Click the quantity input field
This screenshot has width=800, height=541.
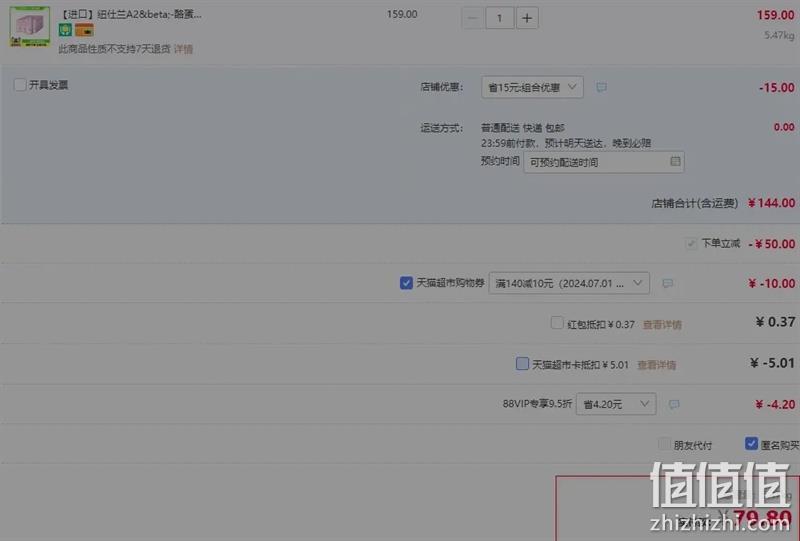coord(499,18)
